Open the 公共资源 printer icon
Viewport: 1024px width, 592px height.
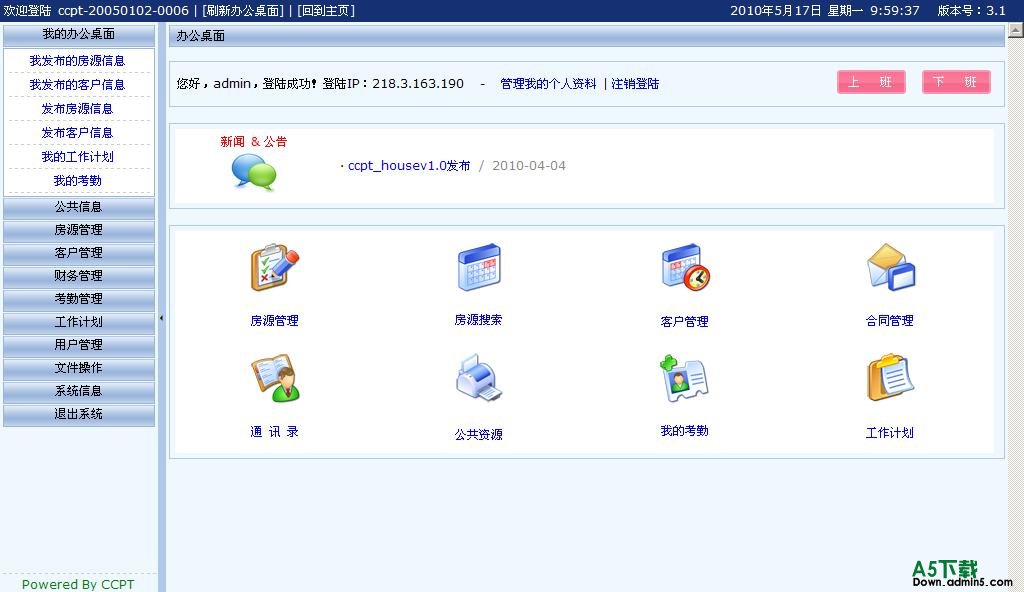479,378
